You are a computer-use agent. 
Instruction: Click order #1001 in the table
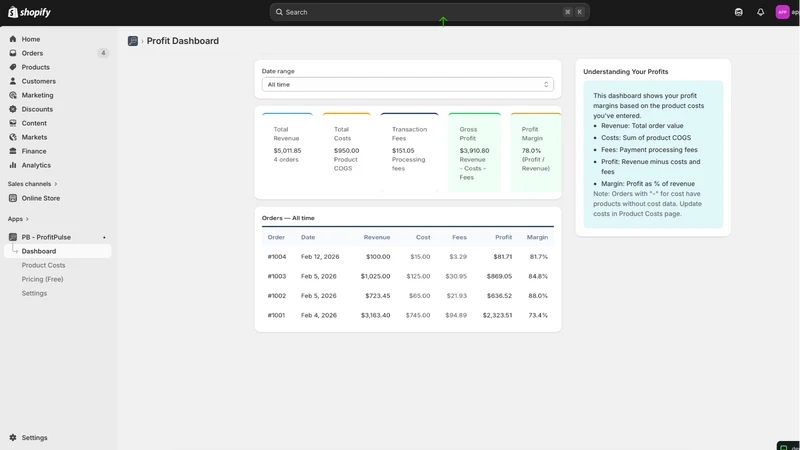click(276, 315)
